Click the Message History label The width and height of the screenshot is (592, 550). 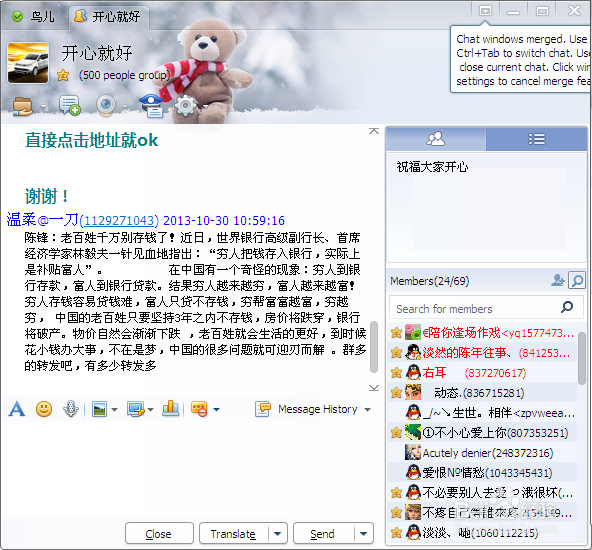point(318,409)
